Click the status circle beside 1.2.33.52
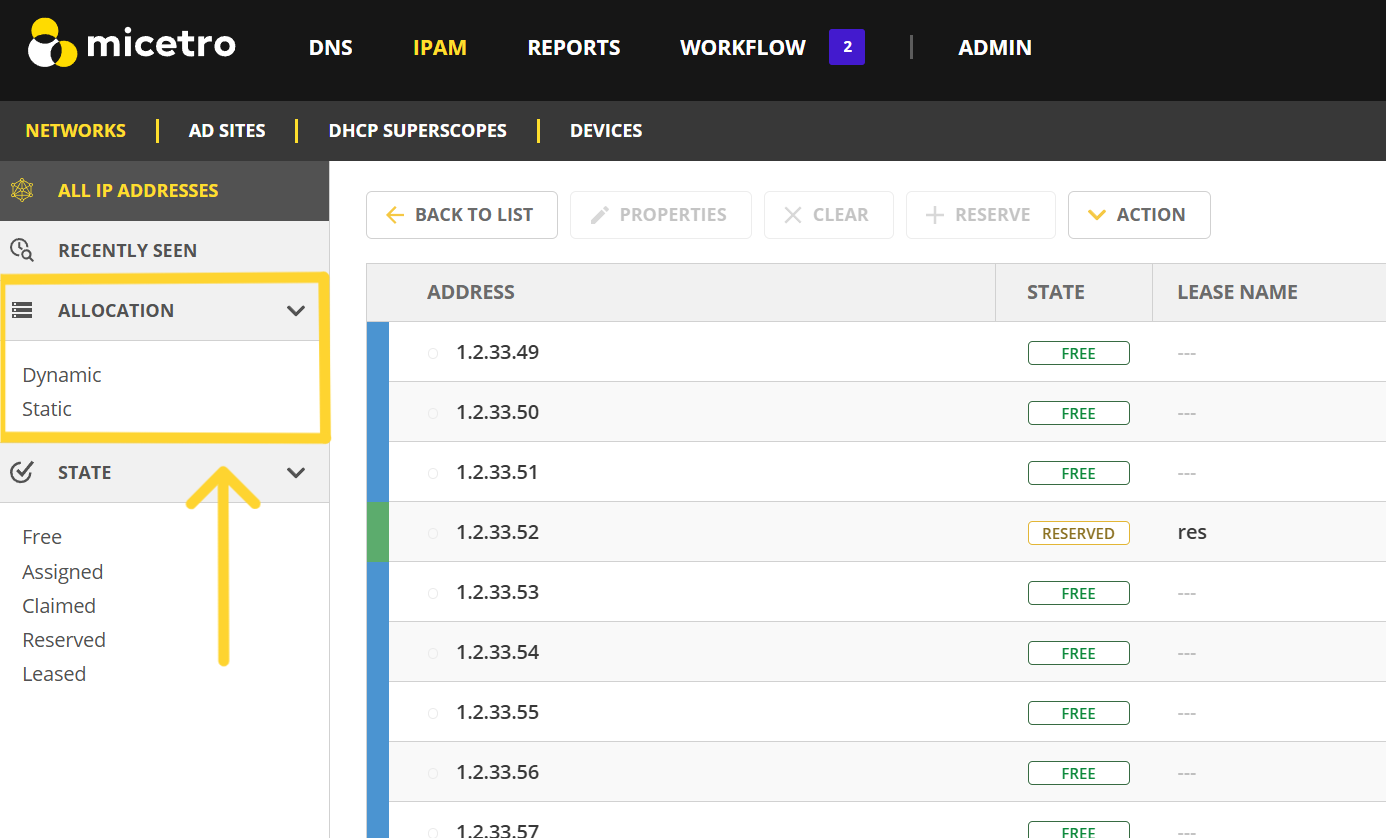 coord(433,533)
